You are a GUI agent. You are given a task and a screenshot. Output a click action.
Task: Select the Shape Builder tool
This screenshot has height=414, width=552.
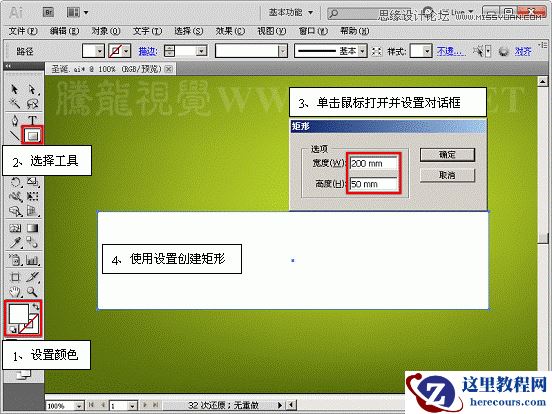pyautogui.click(x=15, y=211)
